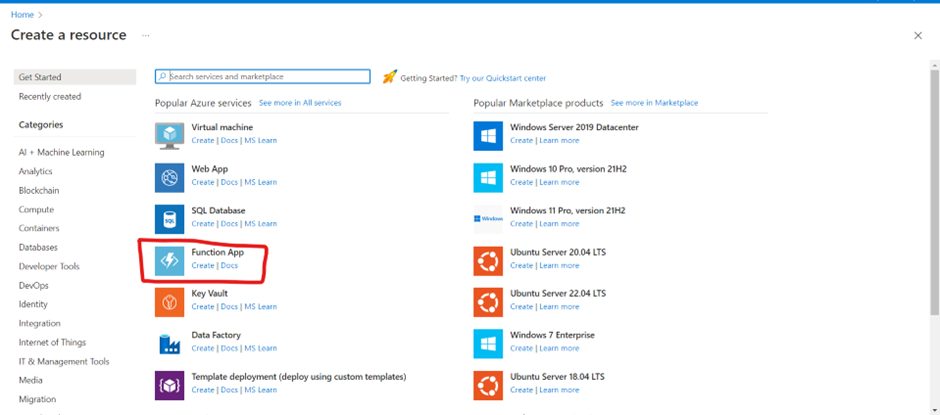Image resolution: width=940 pixels, height=415 pixels.
Task: Open the Media category
Action: (31, 380)
